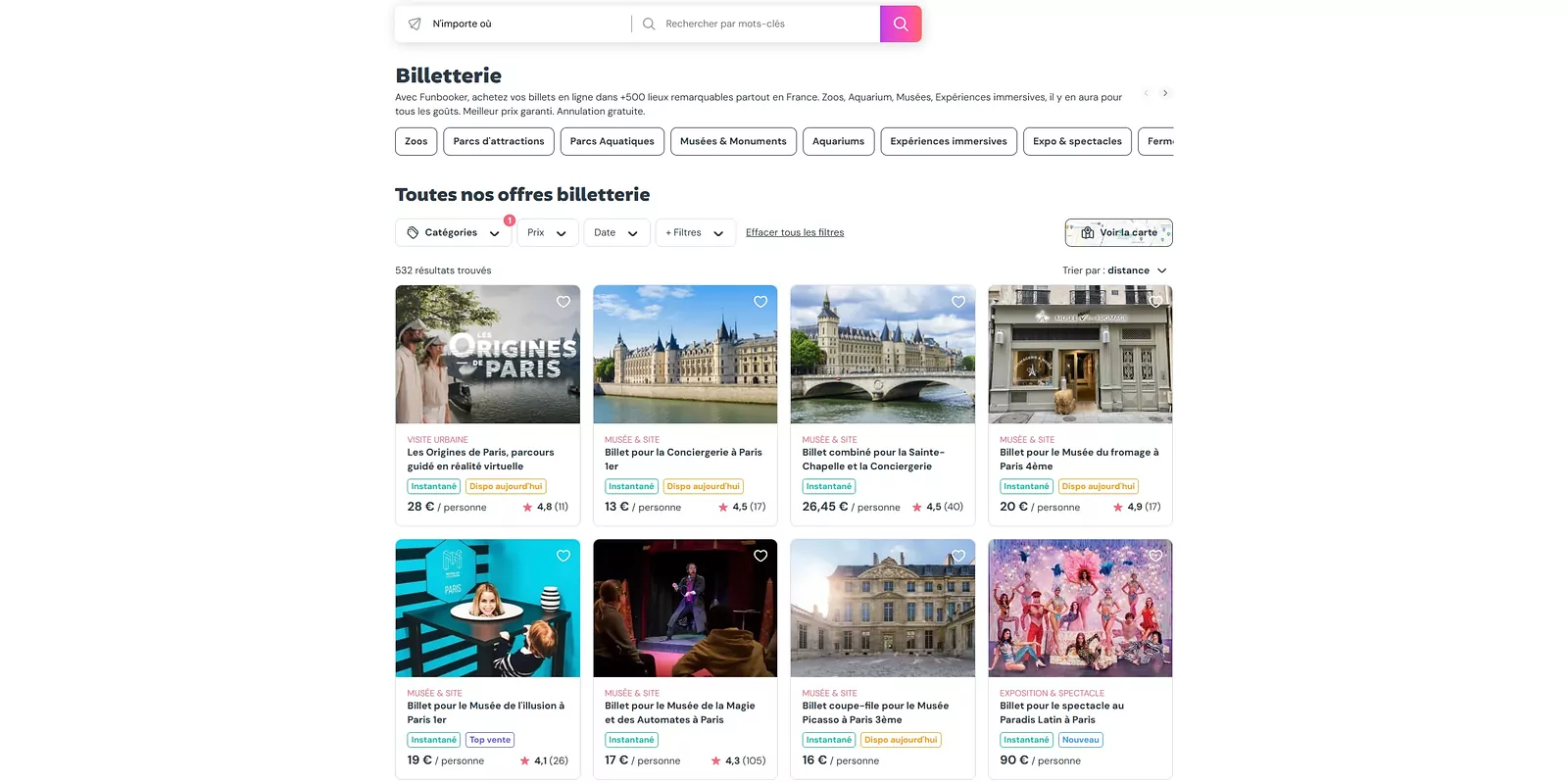Click the 26,45 € / personne price
The height and width of the screenshot is (783, 1568).
(851, 507)
